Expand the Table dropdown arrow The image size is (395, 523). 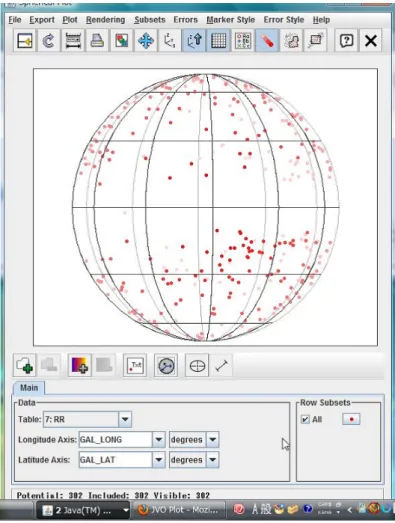pos(125,419)
